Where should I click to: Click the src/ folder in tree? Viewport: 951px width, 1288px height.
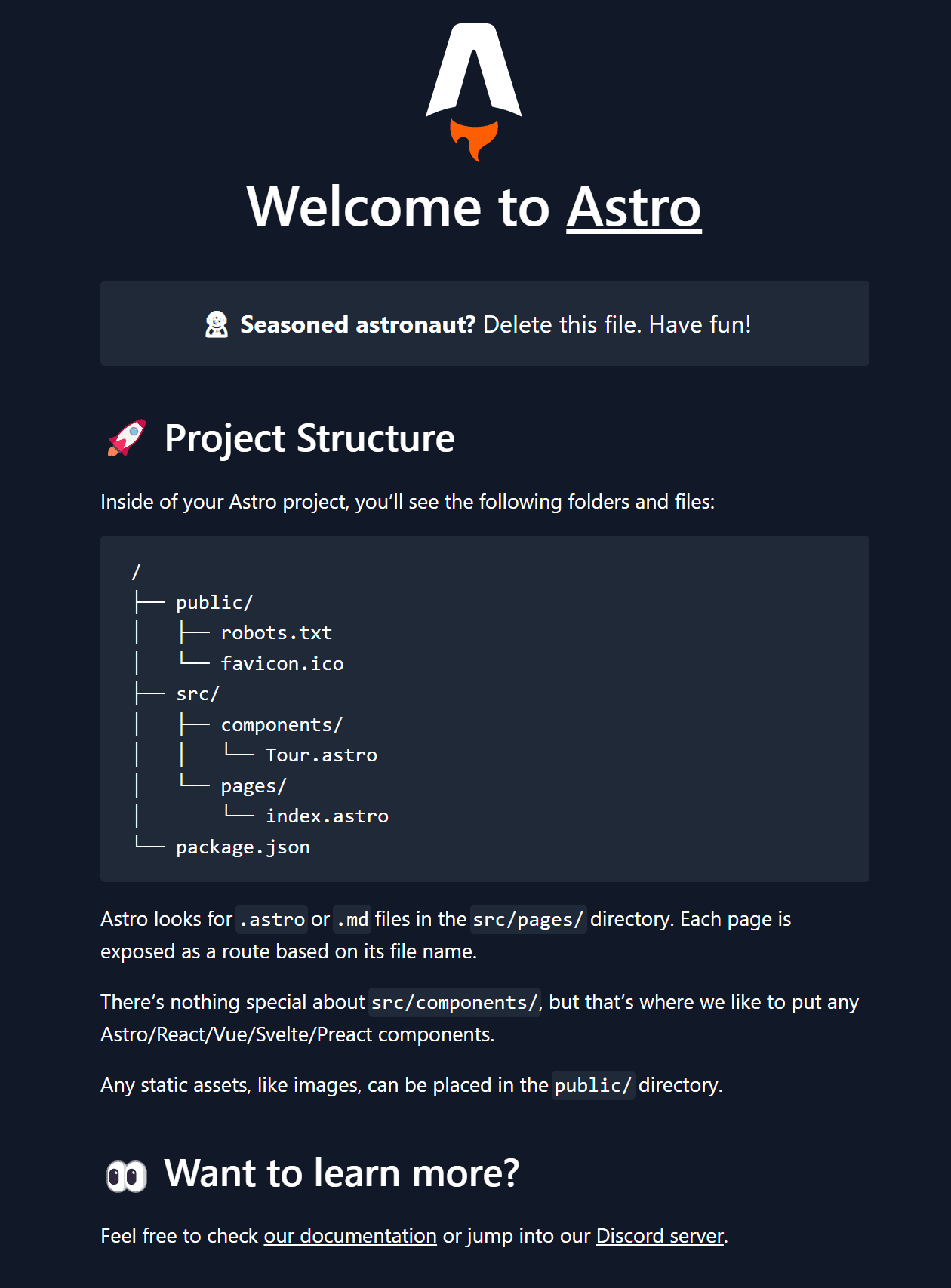point(198,693)
